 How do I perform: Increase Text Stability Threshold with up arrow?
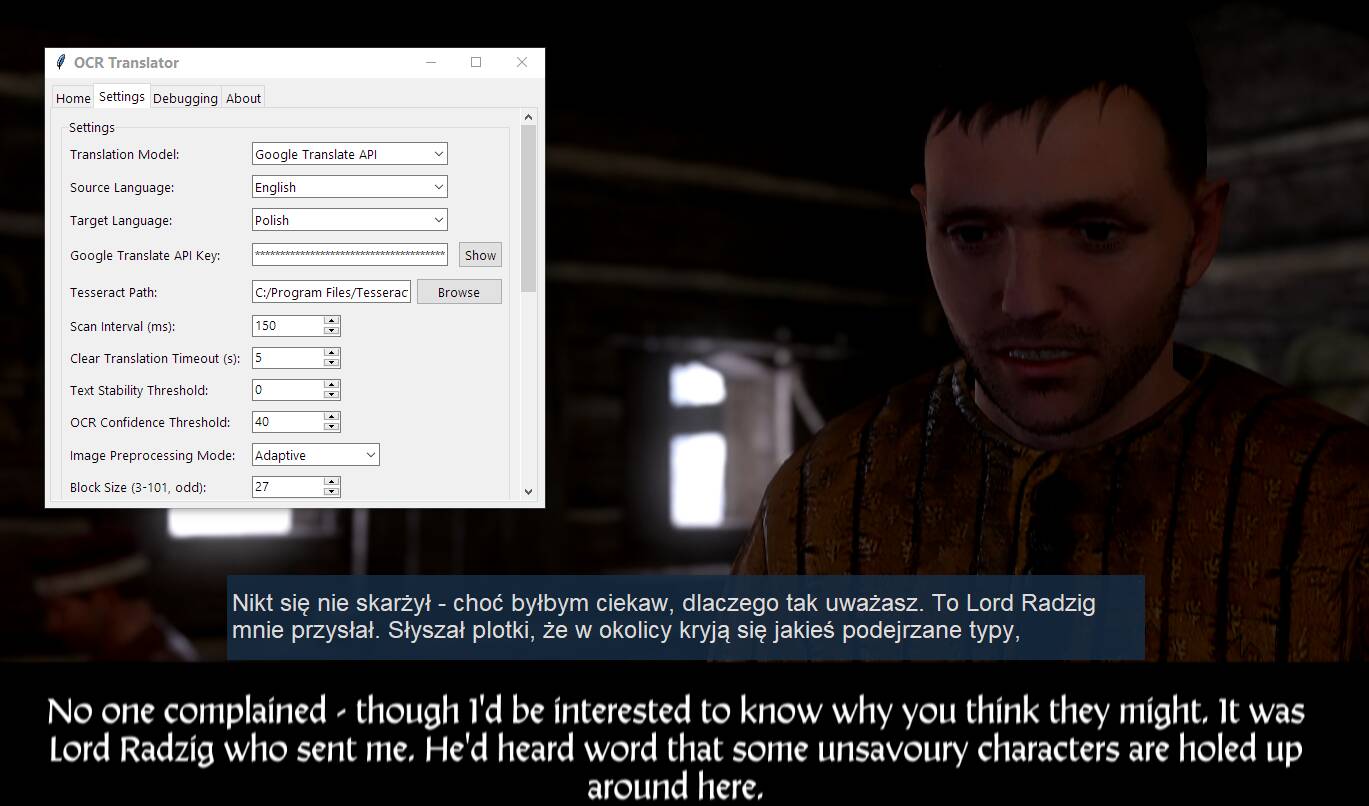332,385
